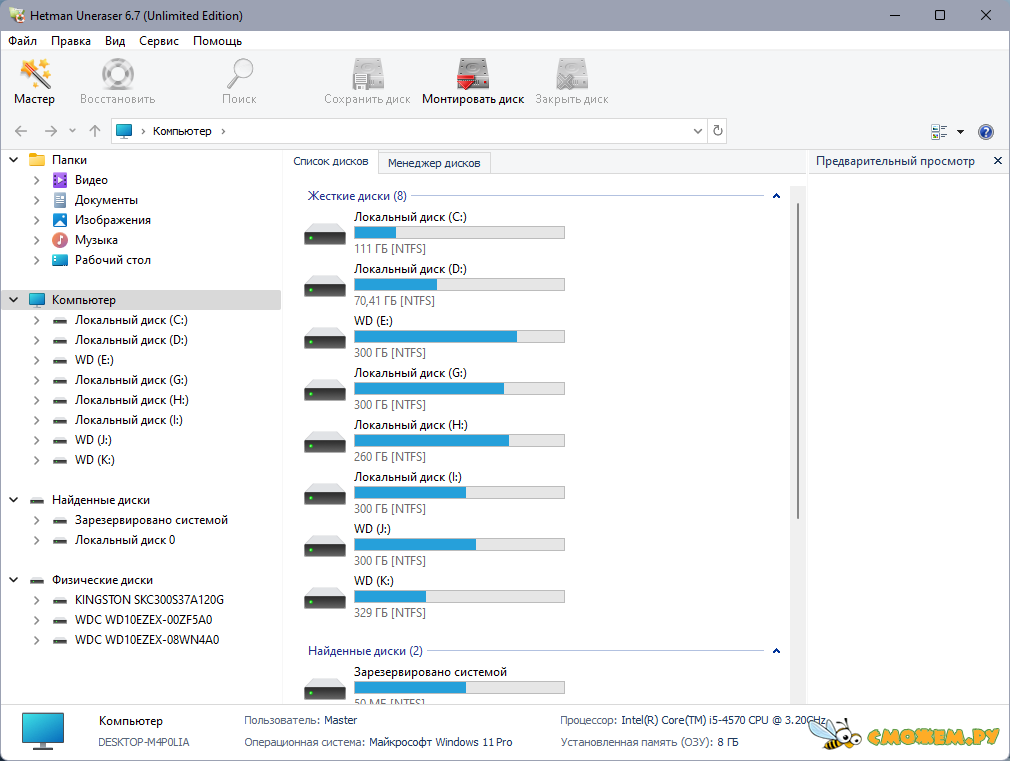Collapse Найденные диски (2) section in list

pyautogui.click(x=776, y=651)
